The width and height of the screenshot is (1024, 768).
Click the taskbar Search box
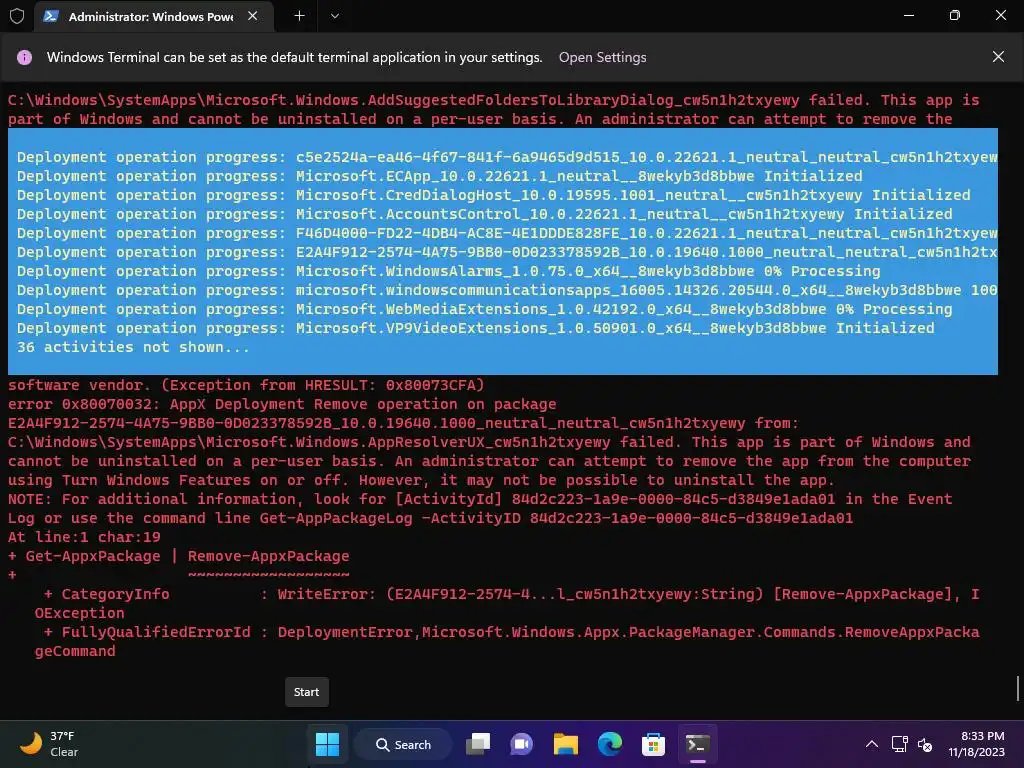403,744
